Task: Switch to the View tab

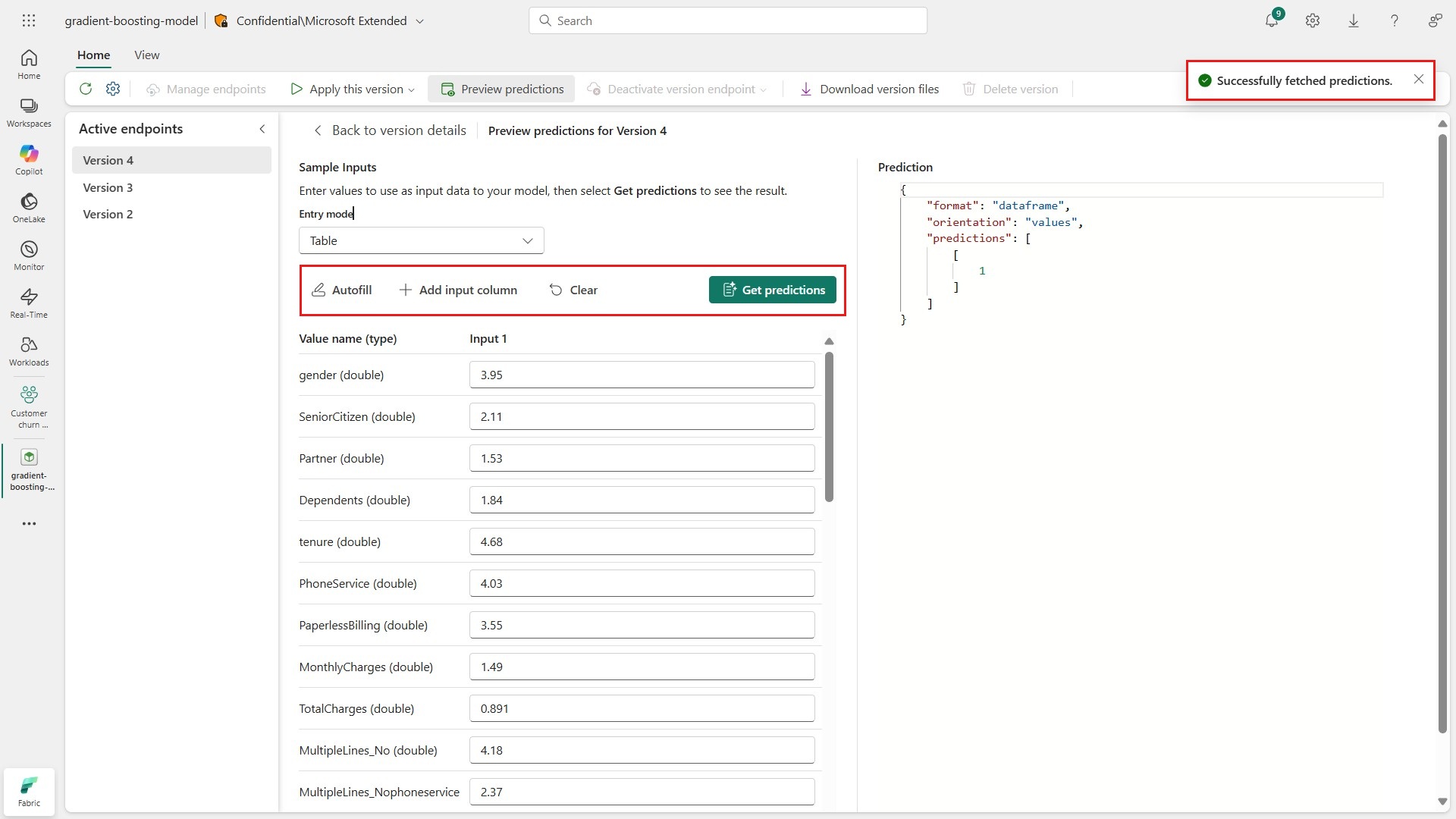Action: coord(146,55)
